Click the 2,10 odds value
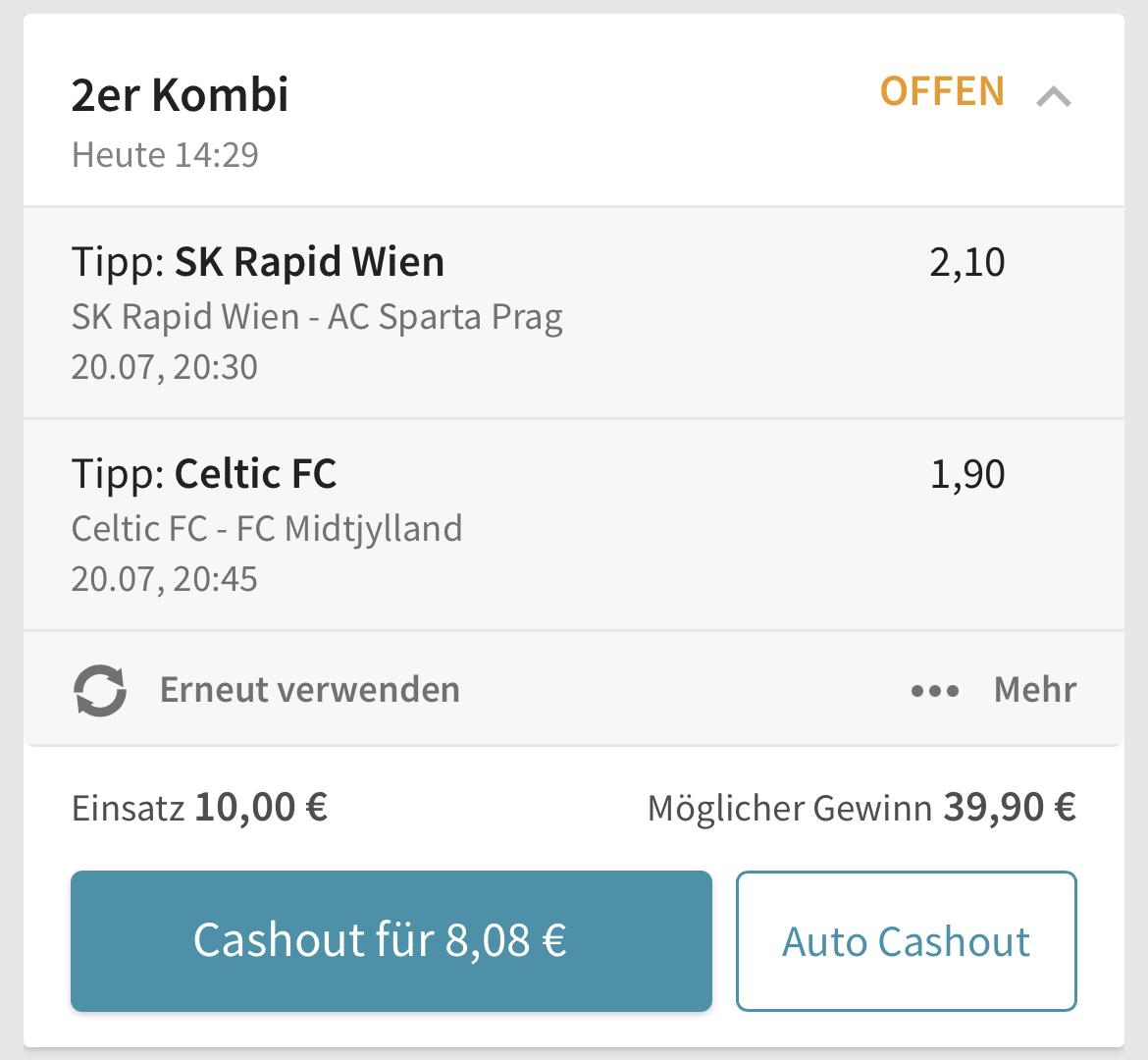This screenshot has height=1060, width=1148. [966, 262]
